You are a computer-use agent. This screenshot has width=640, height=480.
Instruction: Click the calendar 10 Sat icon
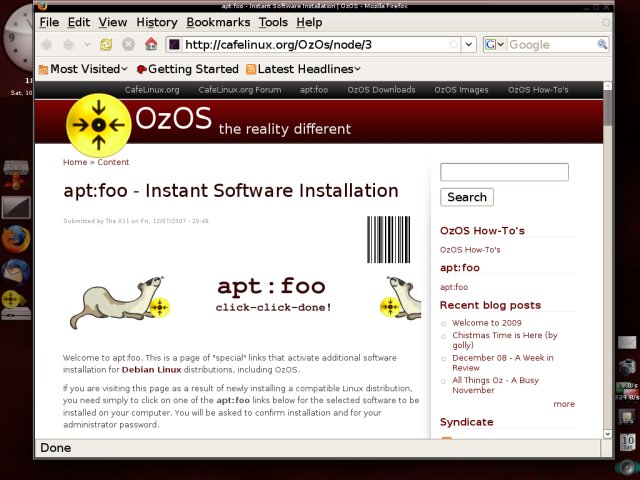coord(628,442)
